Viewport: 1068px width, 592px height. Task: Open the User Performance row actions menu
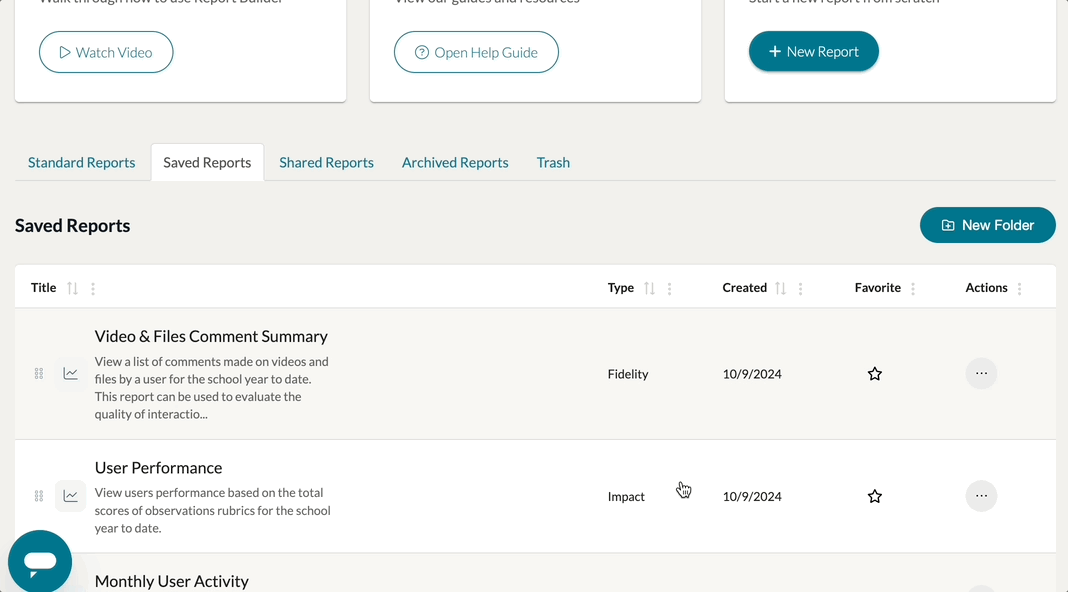(981, 496)
